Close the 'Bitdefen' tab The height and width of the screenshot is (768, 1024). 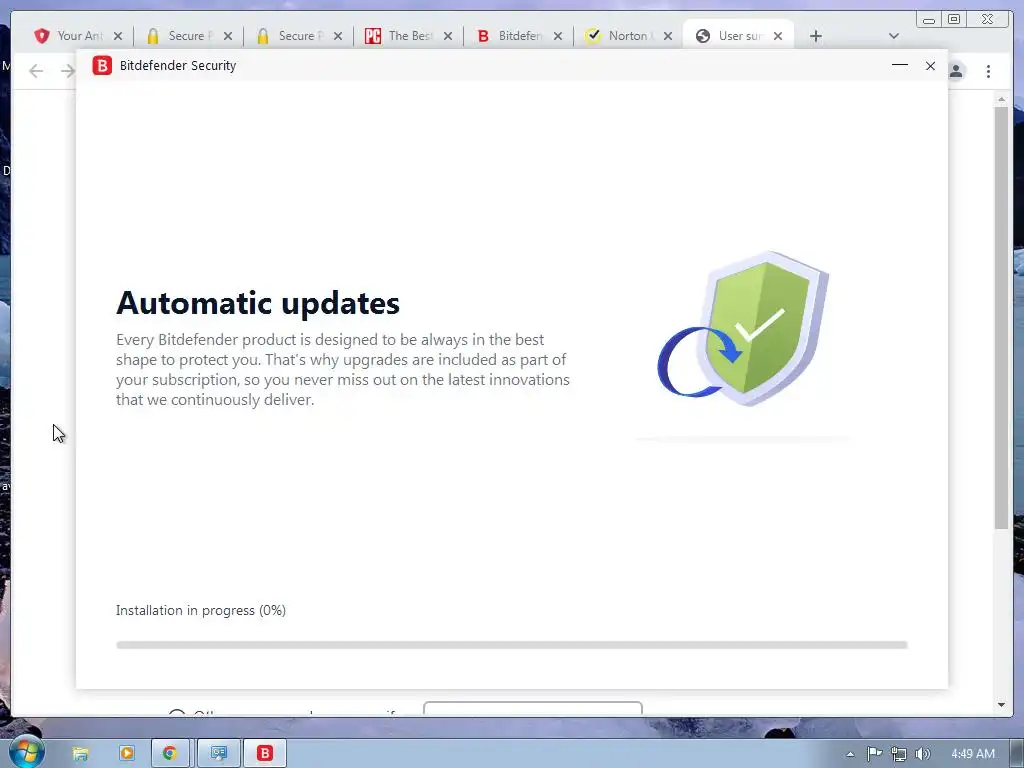[558, 36]
